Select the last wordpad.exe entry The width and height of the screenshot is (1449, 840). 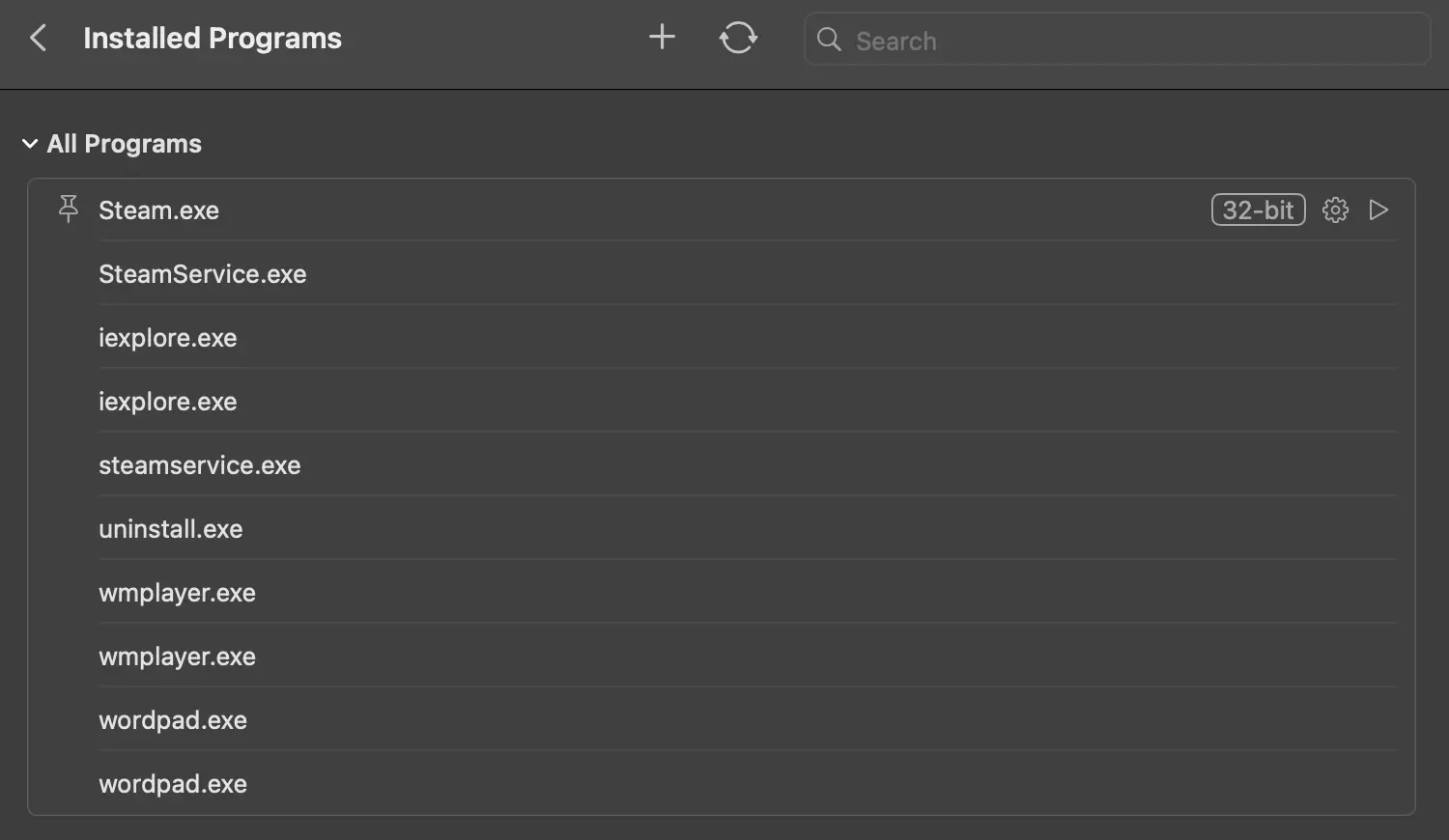(173, 784)
